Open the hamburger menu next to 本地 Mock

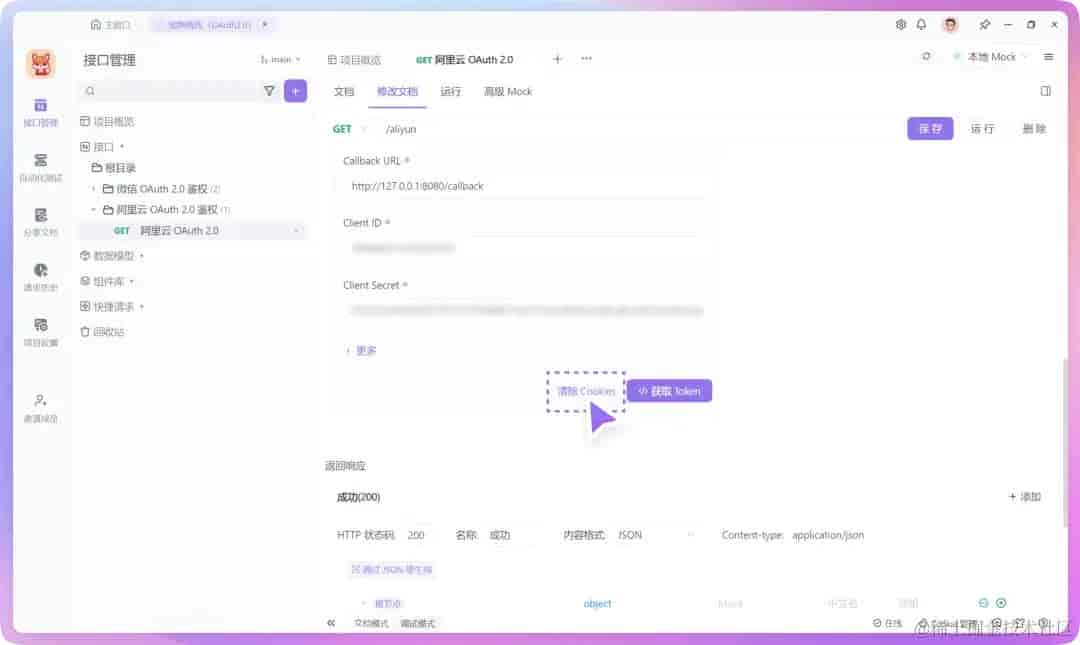(x=1048, y=57)
